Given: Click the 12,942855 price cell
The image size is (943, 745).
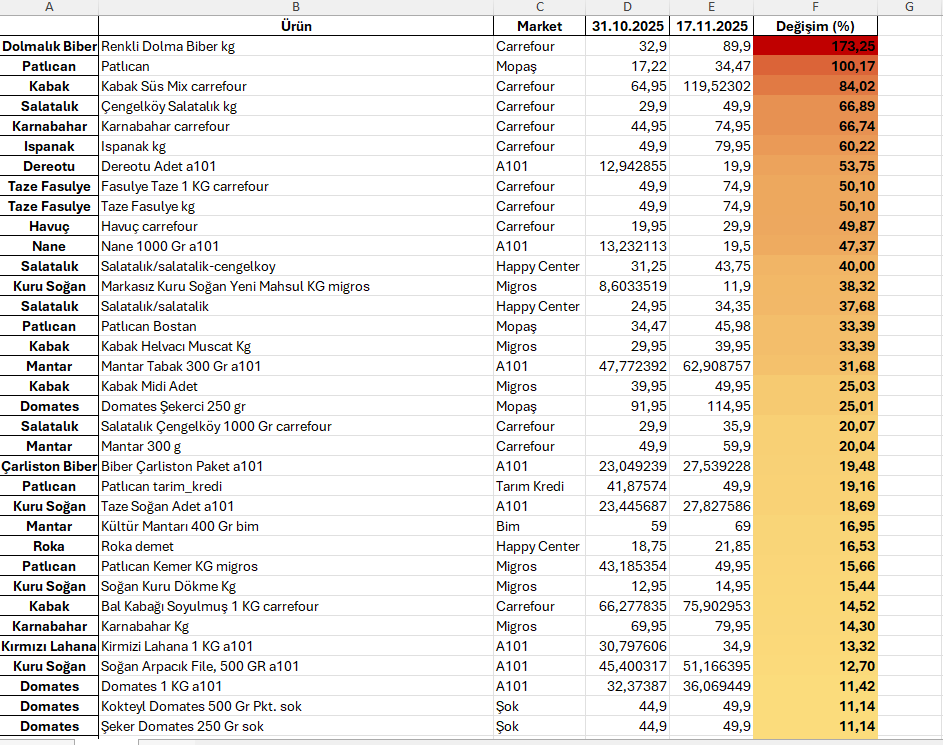Looking at the screenshot, I should [x=627, y=166].
